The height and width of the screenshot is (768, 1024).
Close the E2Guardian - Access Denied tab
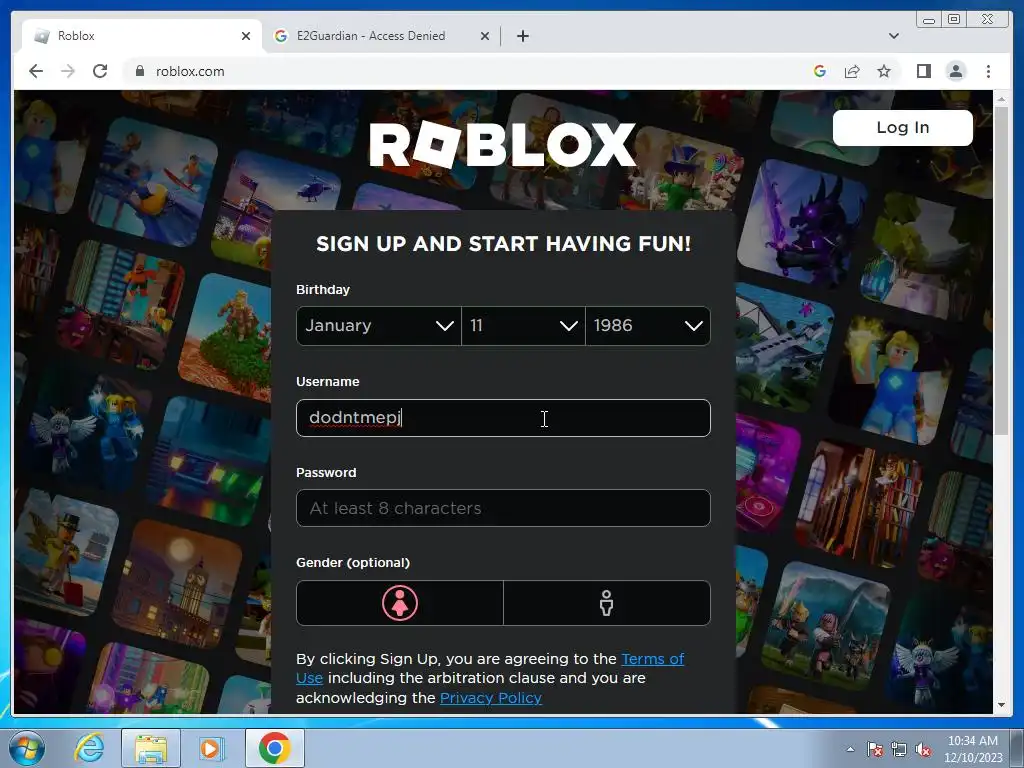point(485,36)
